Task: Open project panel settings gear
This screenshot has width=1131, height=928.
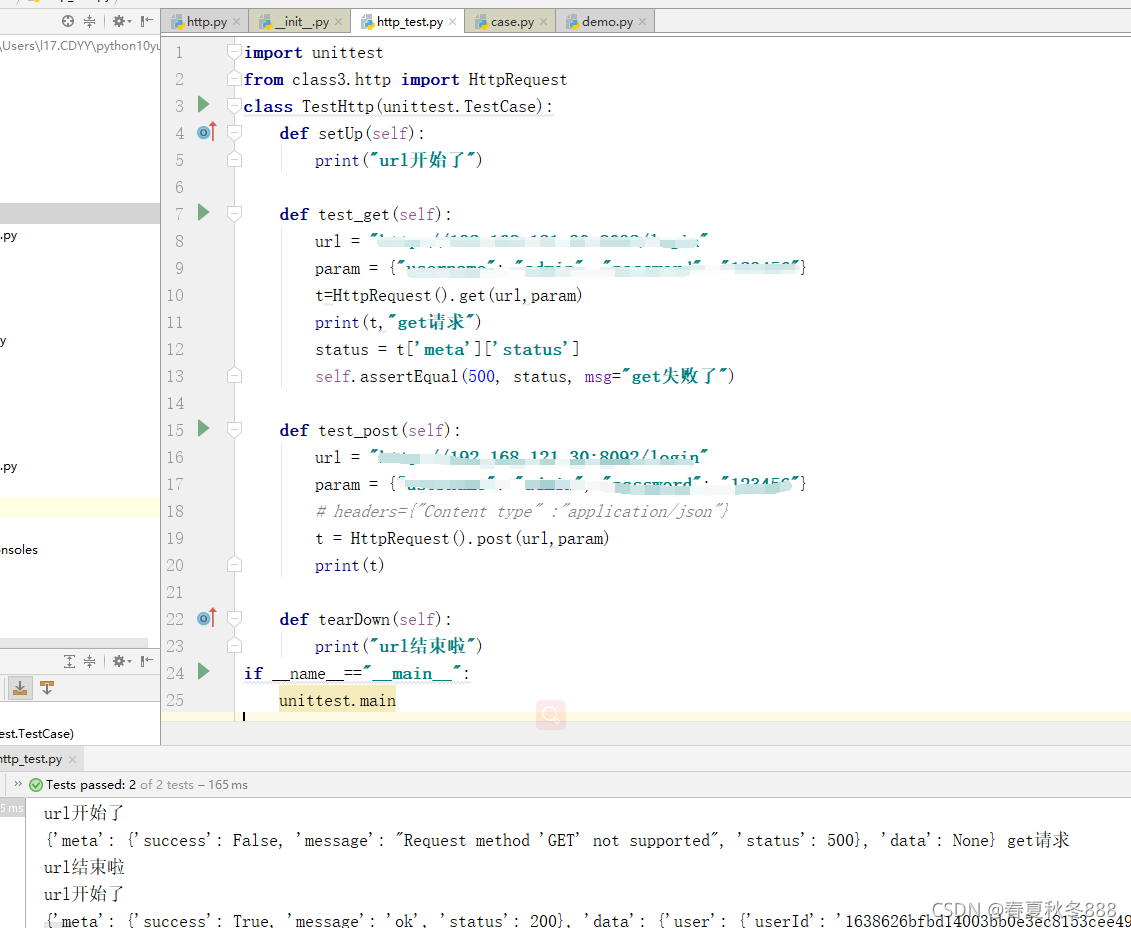Action: tap(120, 21)
